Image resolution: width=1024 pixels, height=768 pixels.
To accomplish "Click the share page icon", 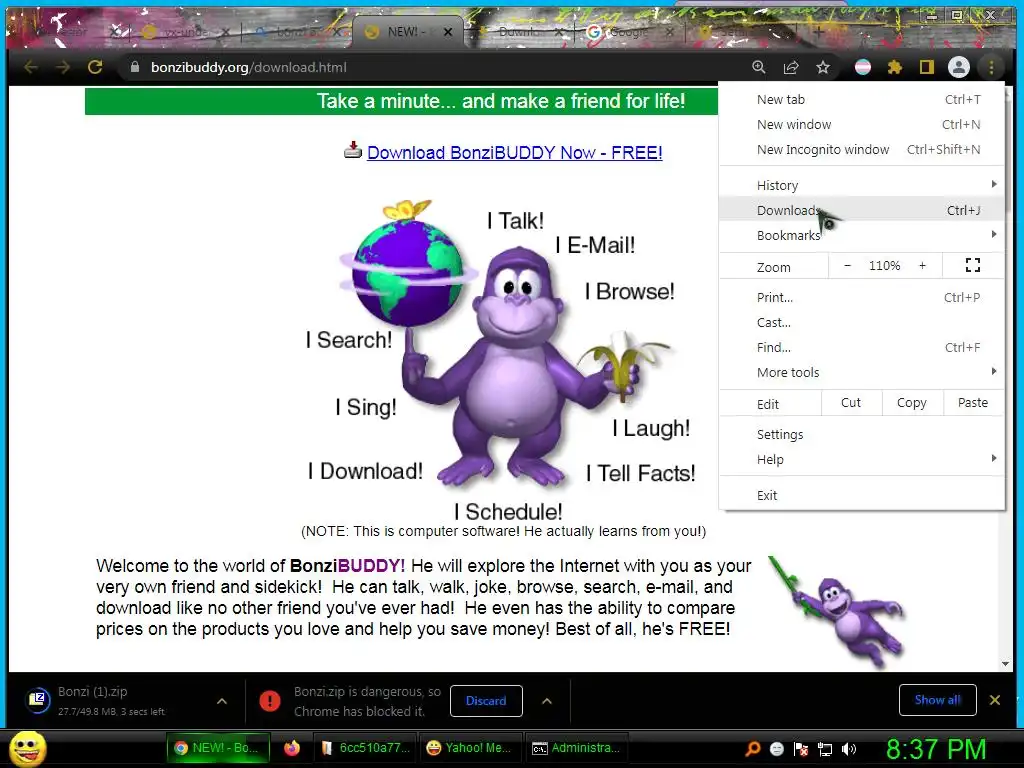I will click(x=791, y=67).
